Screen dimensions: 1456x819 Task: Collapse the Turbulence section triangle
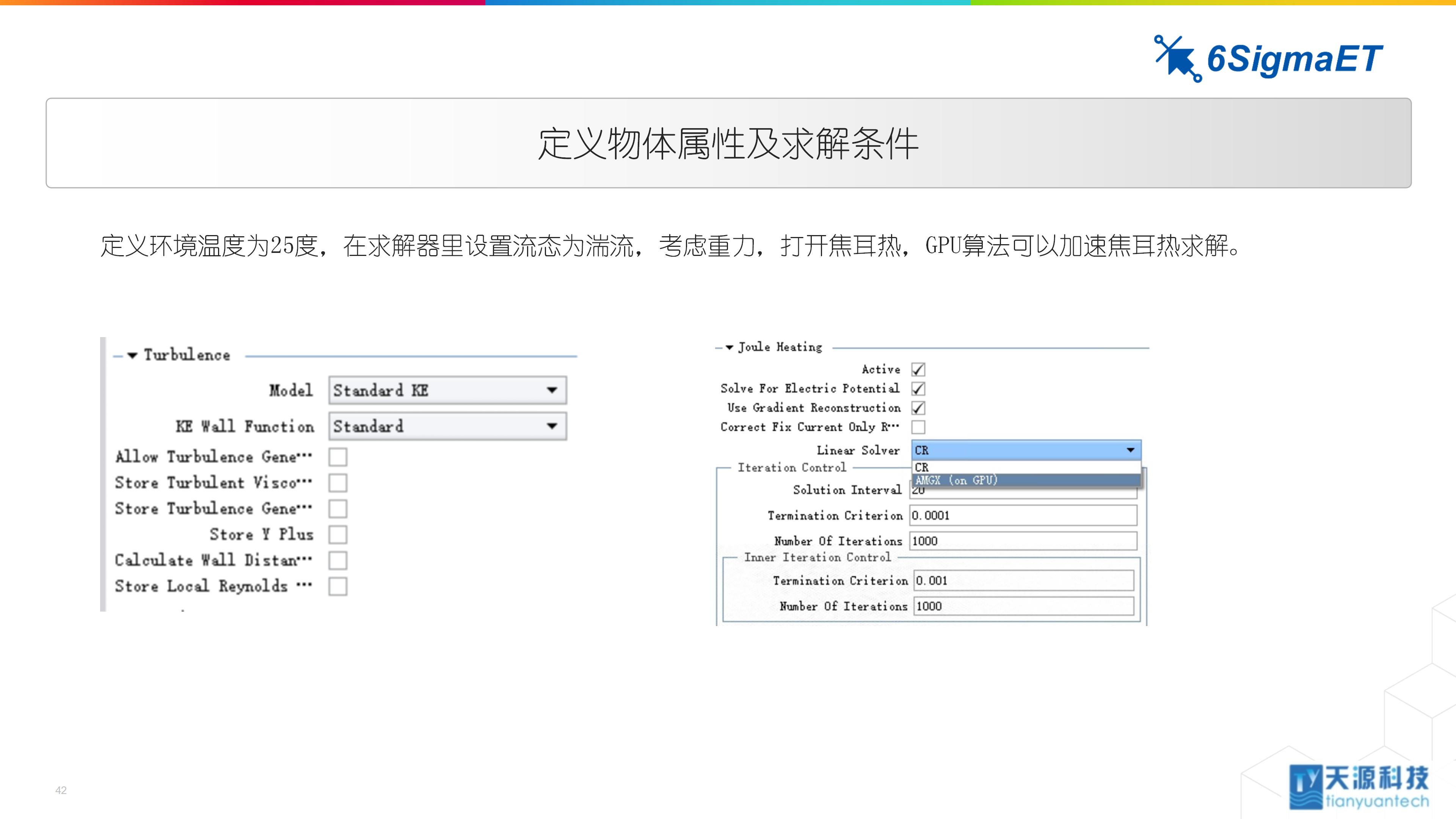coord(132,356)
